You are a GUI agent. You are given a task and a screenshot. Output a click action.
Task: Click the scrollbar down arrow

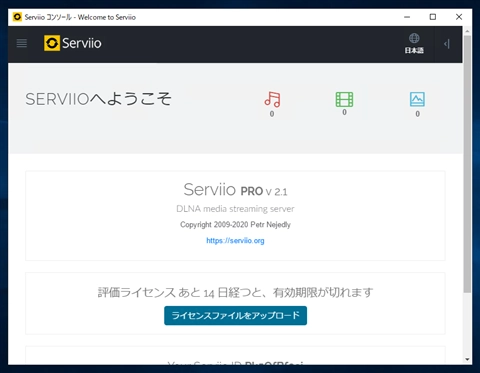tap(467, 359)
